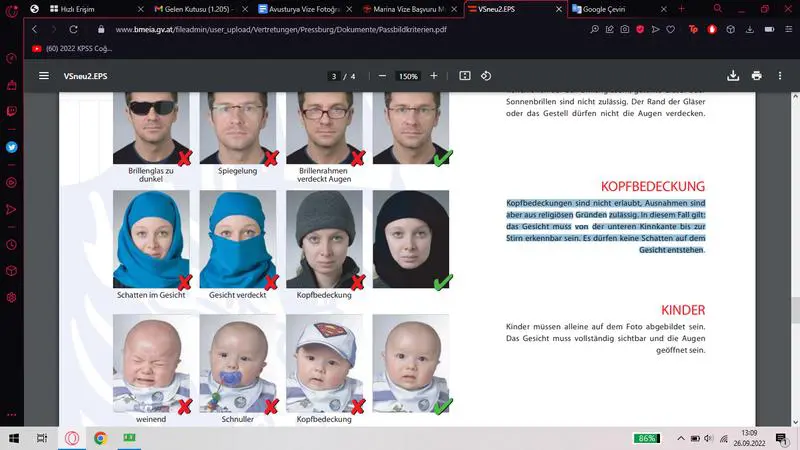Zoom in with the plus button

(x=434, y=76)
